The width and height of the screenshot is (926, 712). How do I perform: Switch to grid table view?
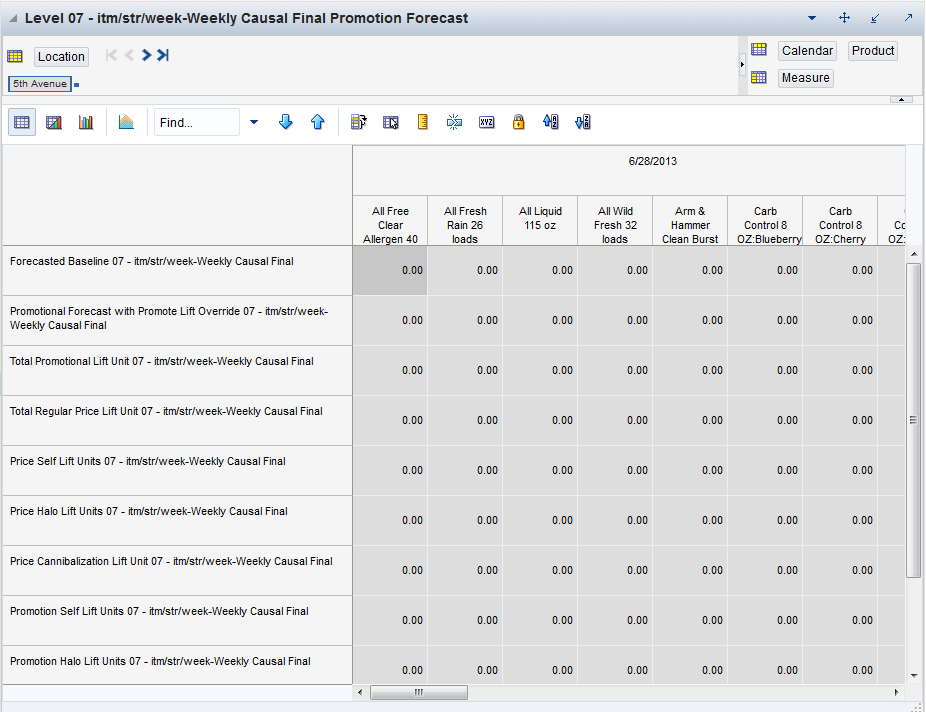tap(22, 122)
